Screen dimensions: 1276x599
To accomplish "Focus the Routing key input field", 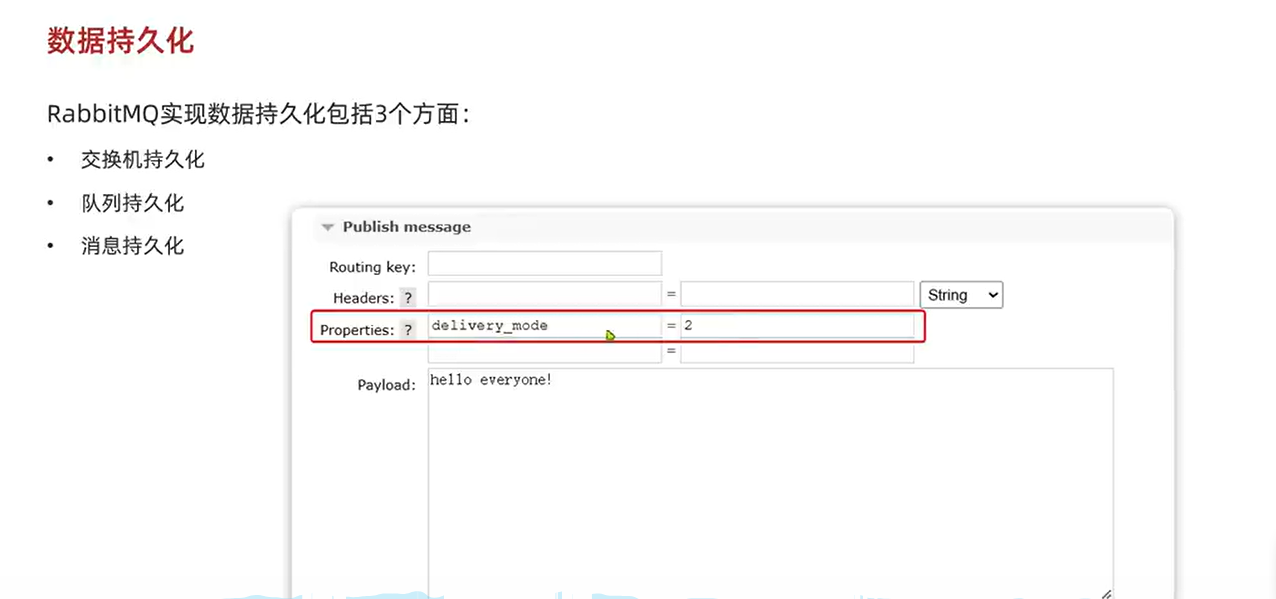I will point(545,263).
